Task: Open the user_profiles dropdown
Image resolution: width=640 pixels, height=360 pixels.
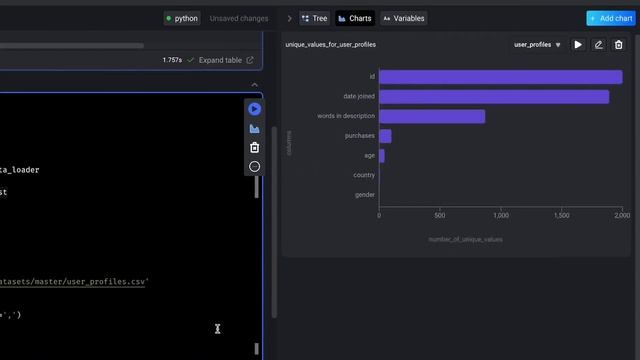Action: point(537,44)
